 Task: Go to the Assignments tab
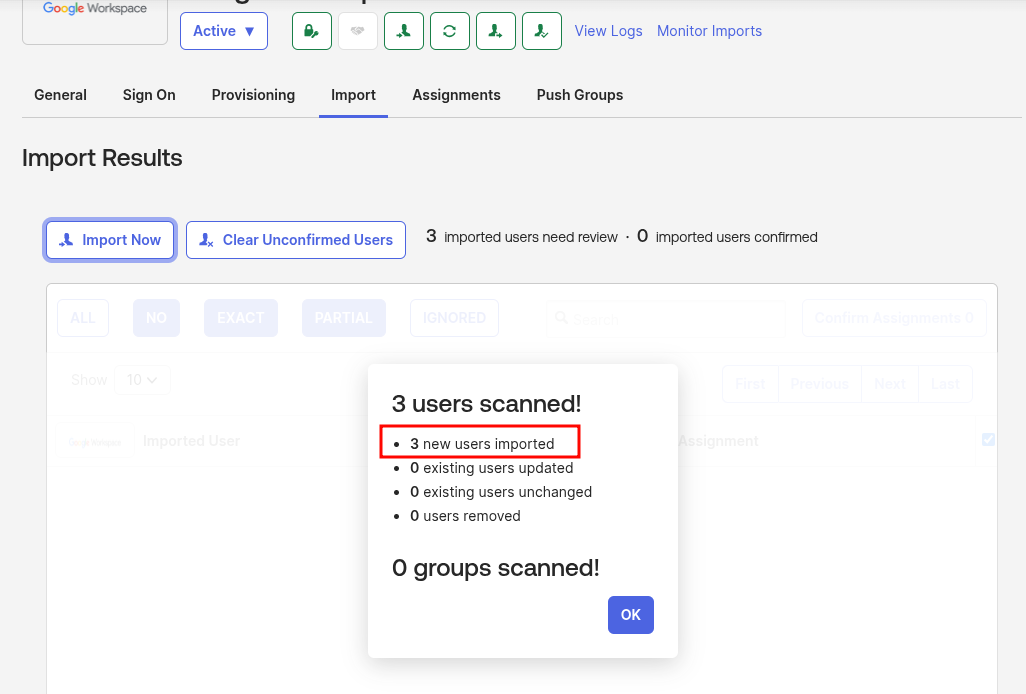[456, 95]
